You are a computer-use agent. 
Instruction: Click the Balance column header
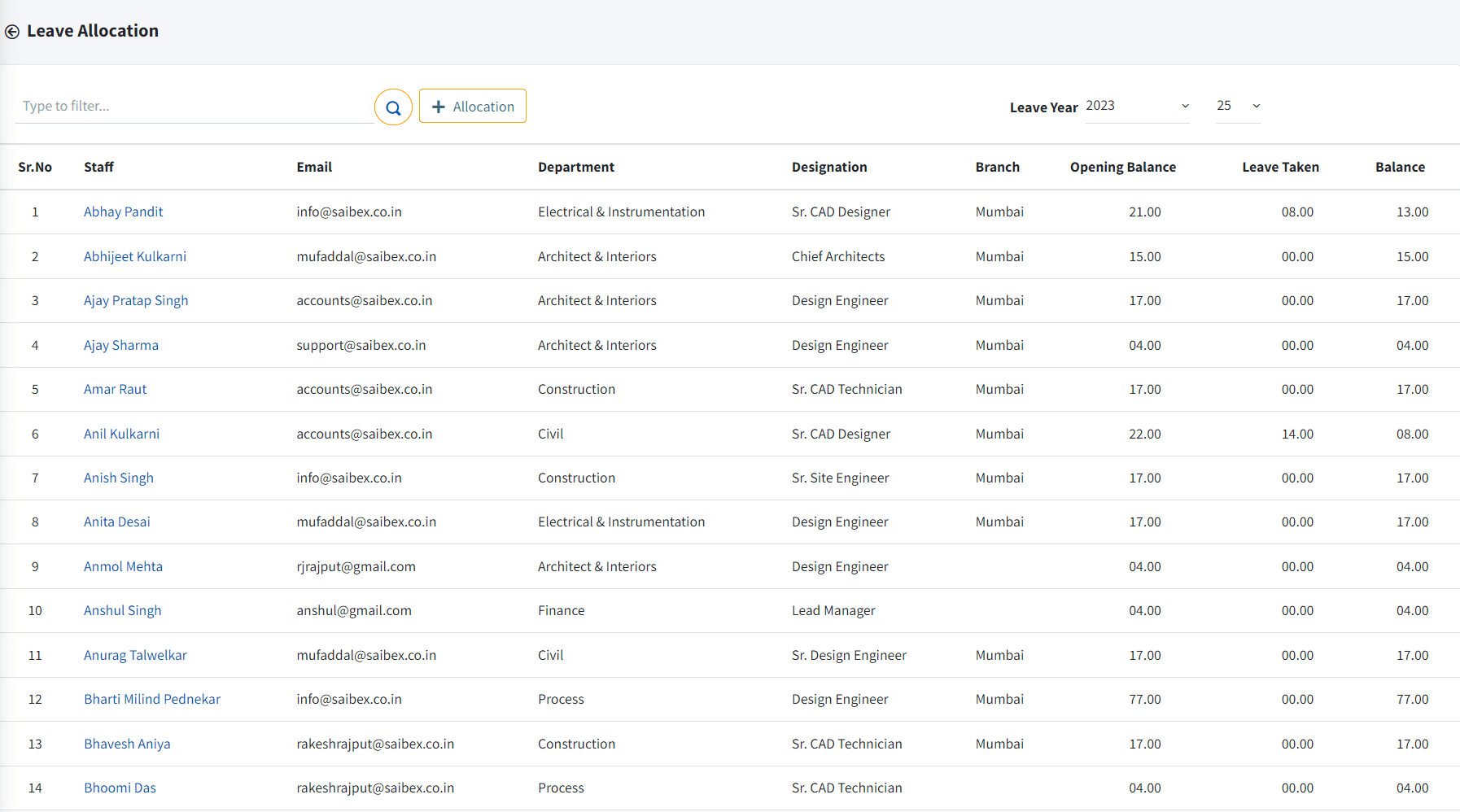[1400, 167]
